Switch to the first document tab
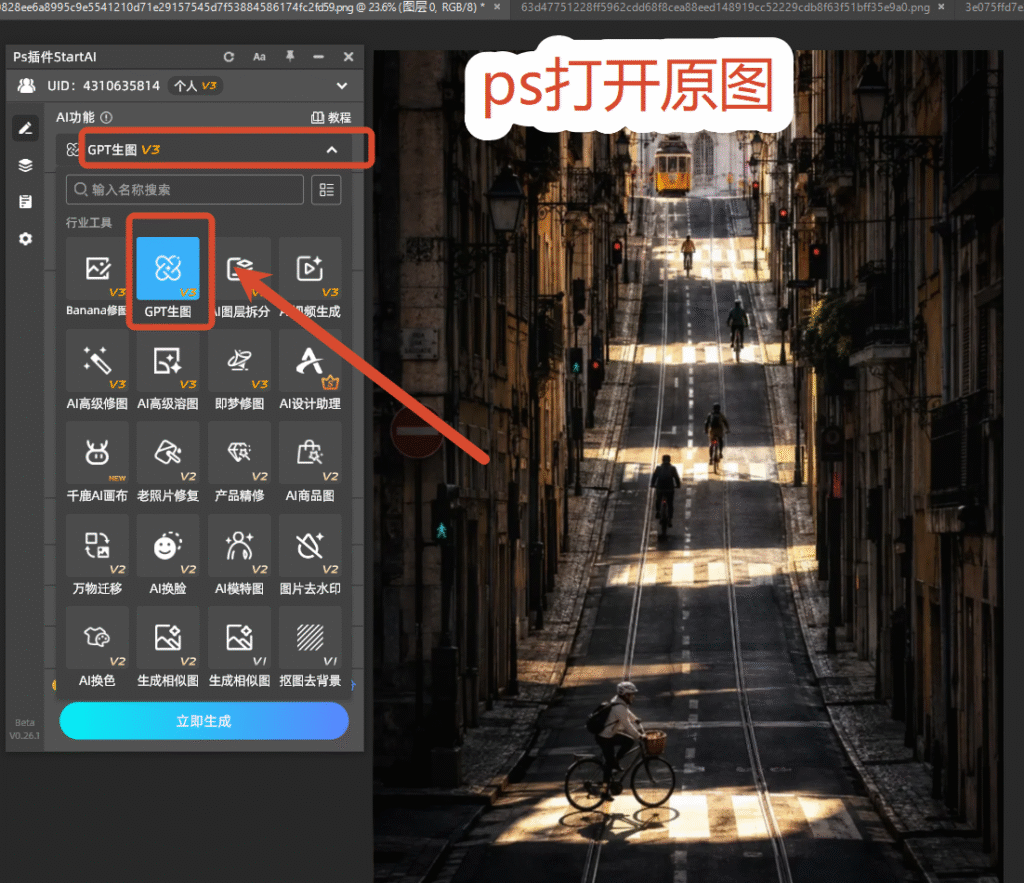The width and height of the screenshot is (1024, 883). click(242, 8)
